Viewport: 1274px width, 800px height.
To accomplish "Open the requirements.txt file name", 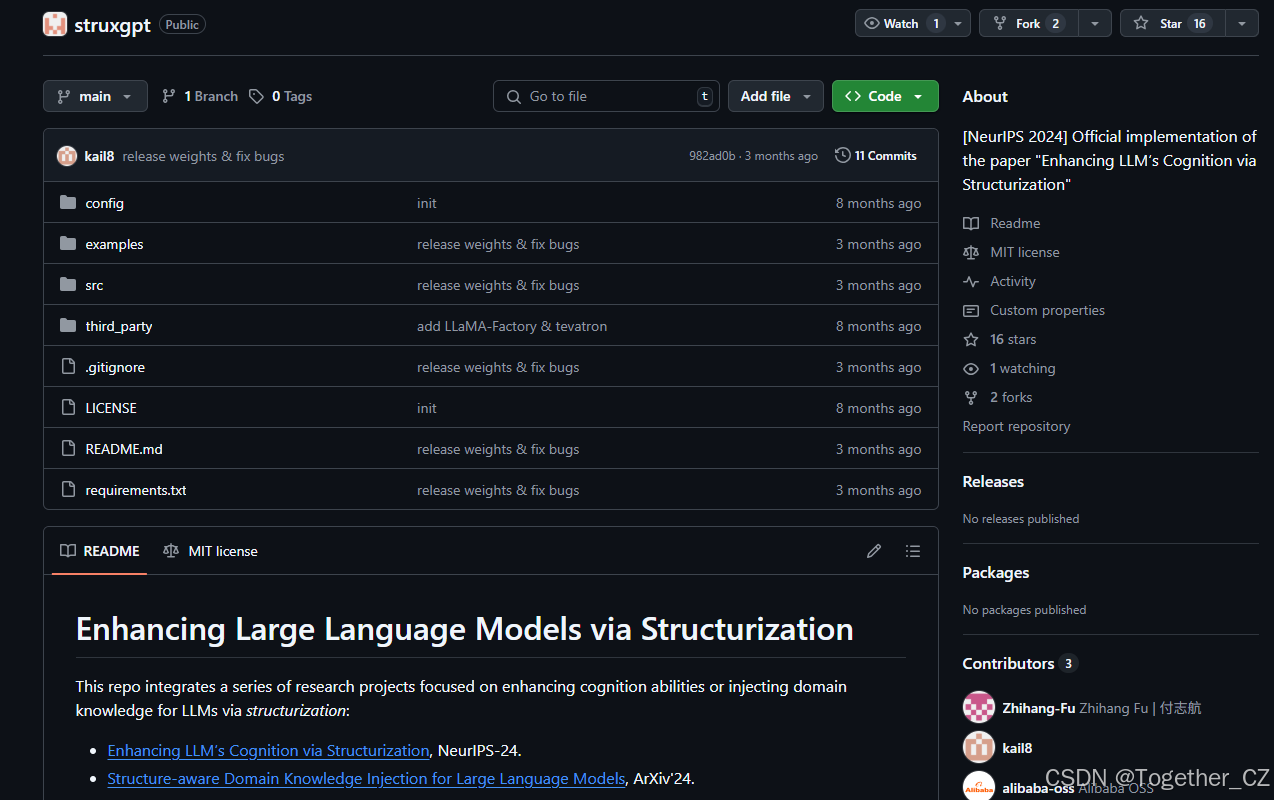I will (x=136, y=490).
